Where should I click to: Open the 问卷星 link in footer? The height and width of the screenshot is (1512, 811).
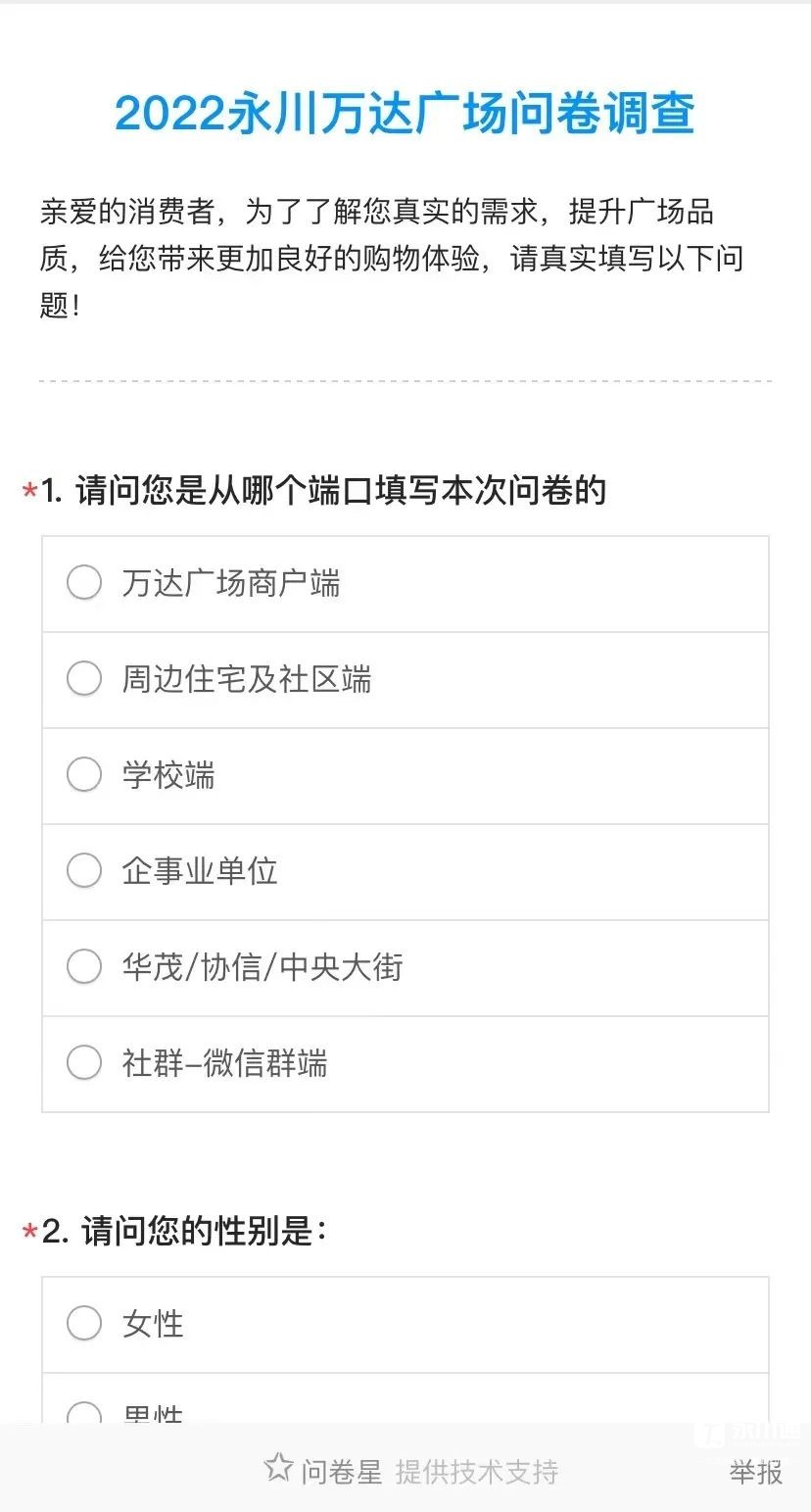coord(341,1471)
